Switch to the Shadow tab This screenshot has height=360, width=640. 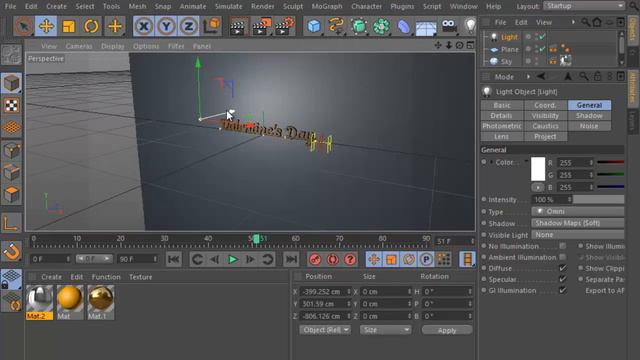tap(589, 116)
